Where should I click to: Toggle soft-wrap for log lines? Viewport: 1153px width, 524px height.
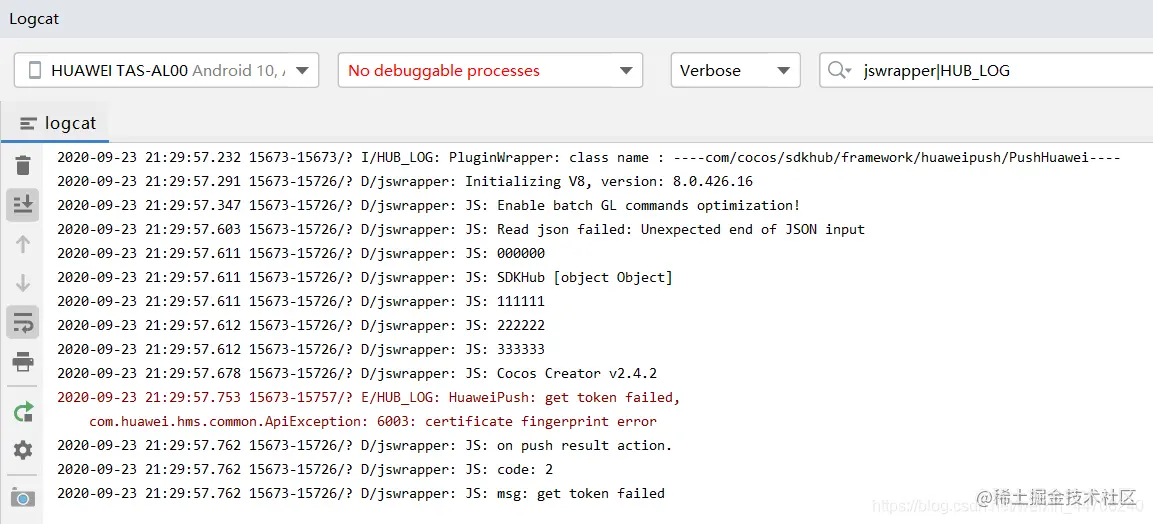pyautogui.click(x=23, y=322)
